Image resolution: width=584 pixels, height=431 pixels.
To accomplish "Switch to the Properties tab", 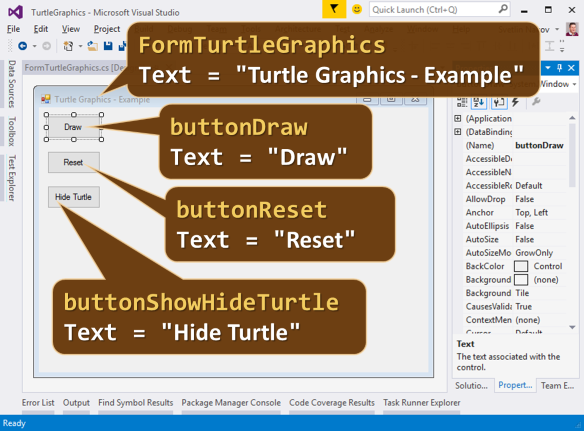I will pyautogui.click(x=515, y=385).
